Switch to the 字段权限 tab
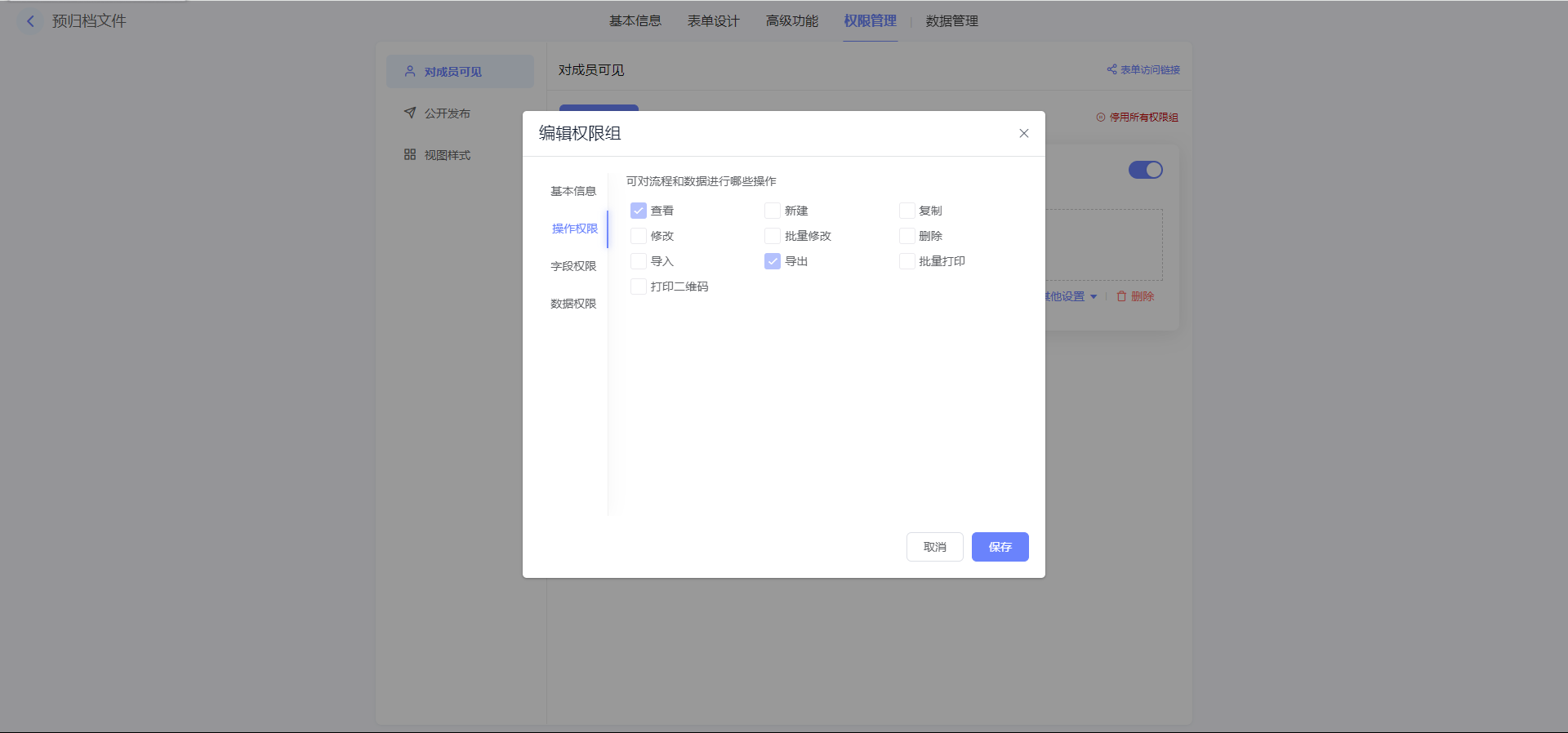The width and height of the screenshot is (1568, 733). tap(573, 266)
